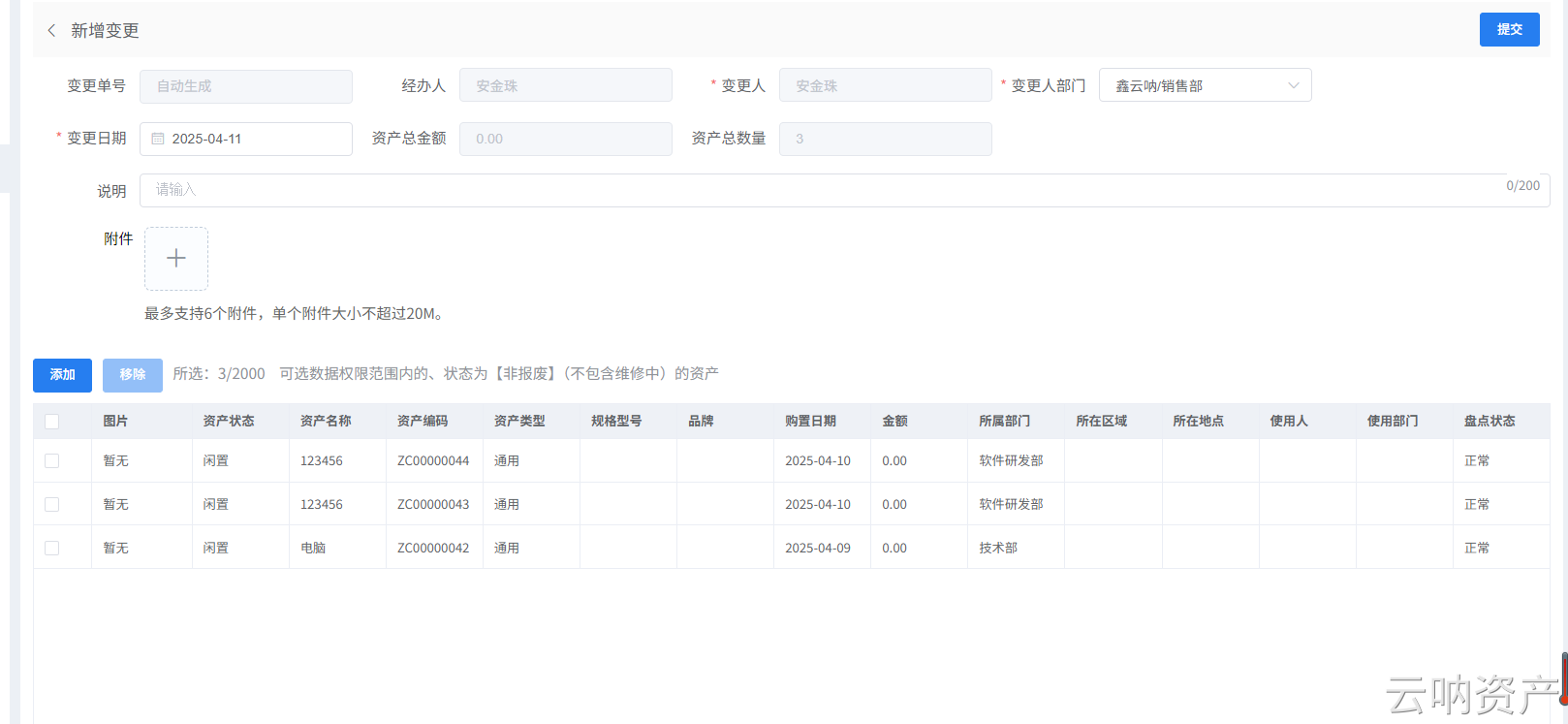Screen dimensions: 1568x724
Task: Click 正常 status in ZC00000044 row
Action: (1477, 461)
